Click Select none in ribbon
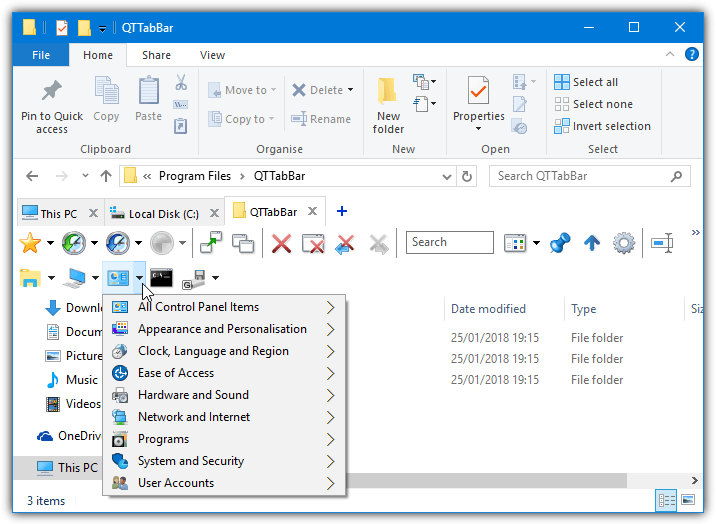716x524 pixels. tap(594, 104)
